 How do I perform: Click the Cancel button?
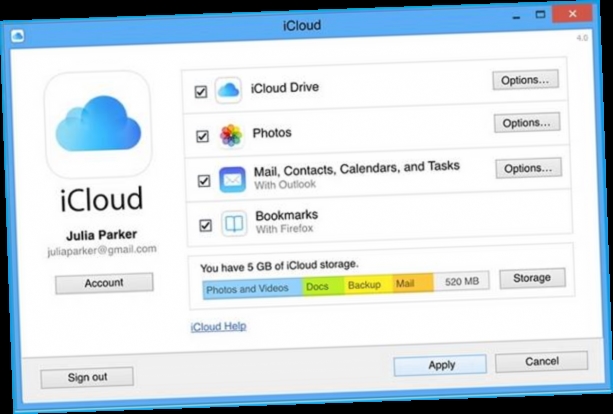[x=541, y=362]
